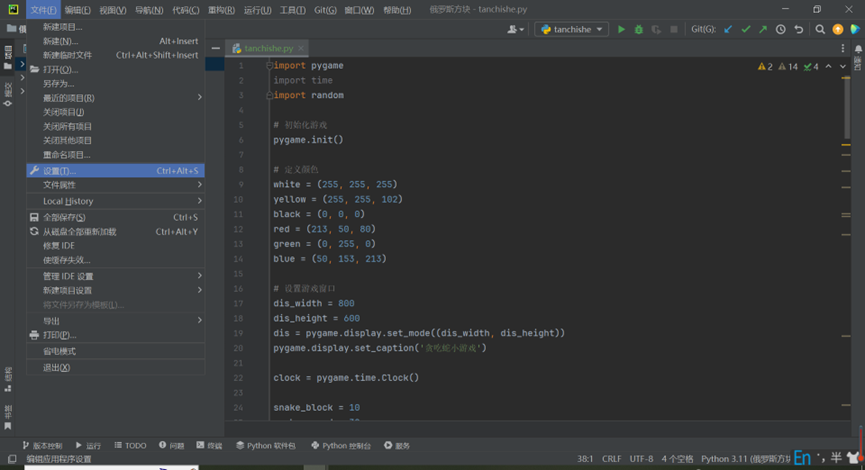
Task: Click the Git rollback arrow icon
Action: (x=798, y=30)
